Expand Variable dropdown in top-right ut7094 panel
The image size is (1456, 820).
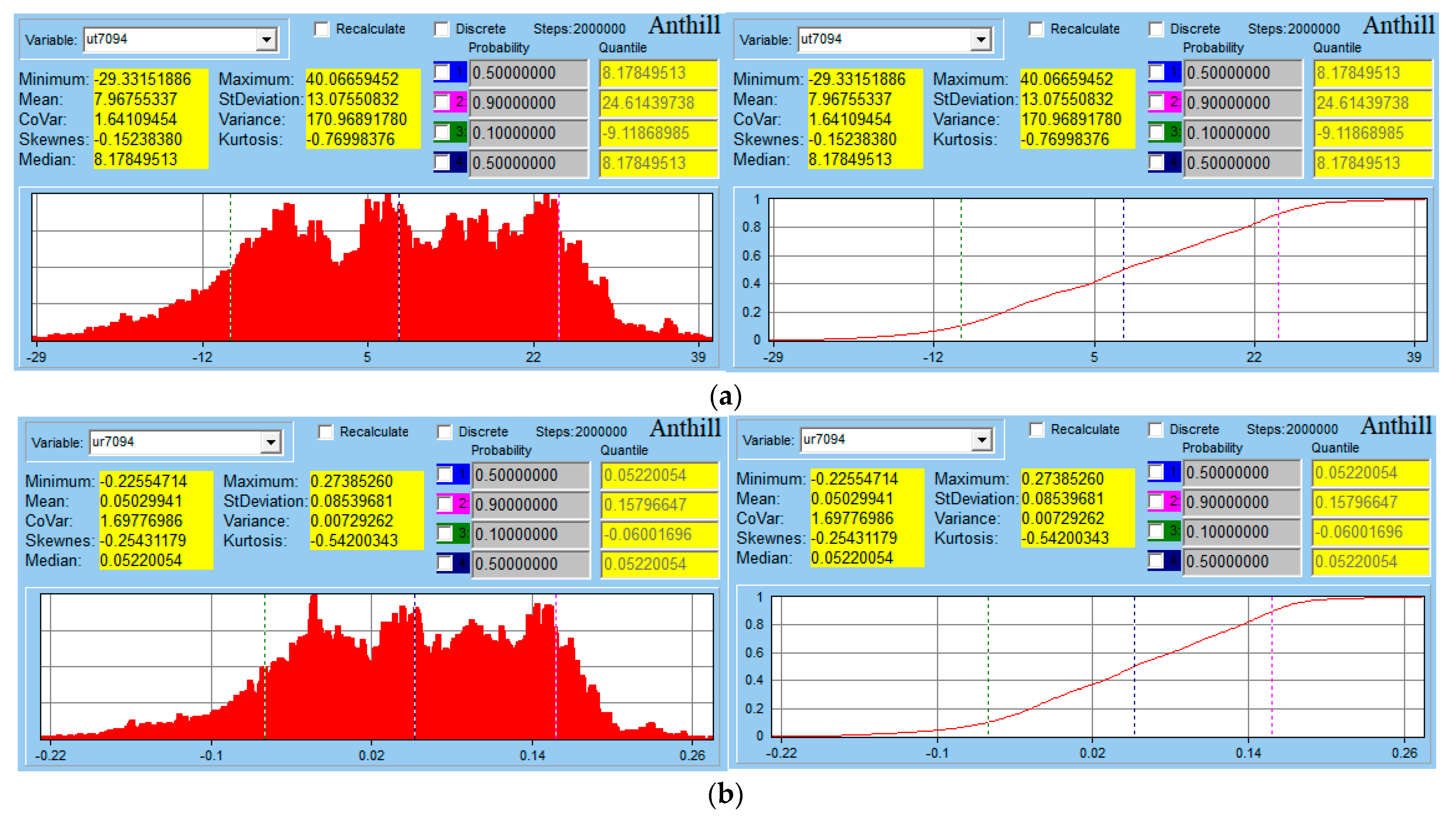pos(981,39)
